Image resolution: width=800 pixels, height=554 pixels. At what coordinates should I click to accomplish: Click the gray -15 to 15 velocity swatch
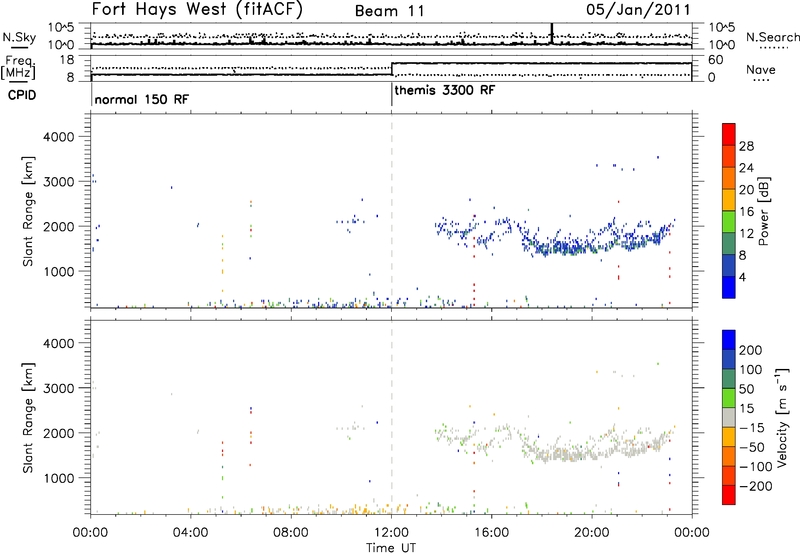pyautogui.click(x=729, y=417)
